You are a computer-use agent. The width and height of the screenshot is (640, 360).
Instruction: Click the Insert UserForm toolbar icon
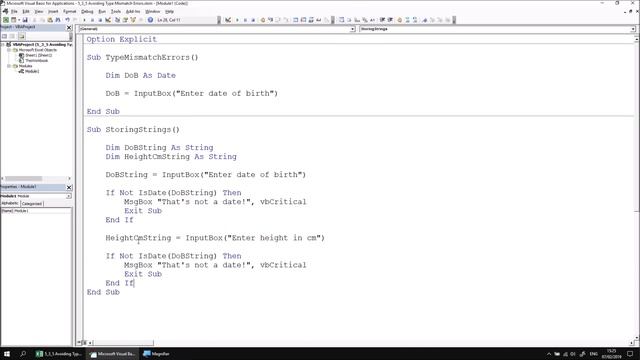[x=13, y=20]
